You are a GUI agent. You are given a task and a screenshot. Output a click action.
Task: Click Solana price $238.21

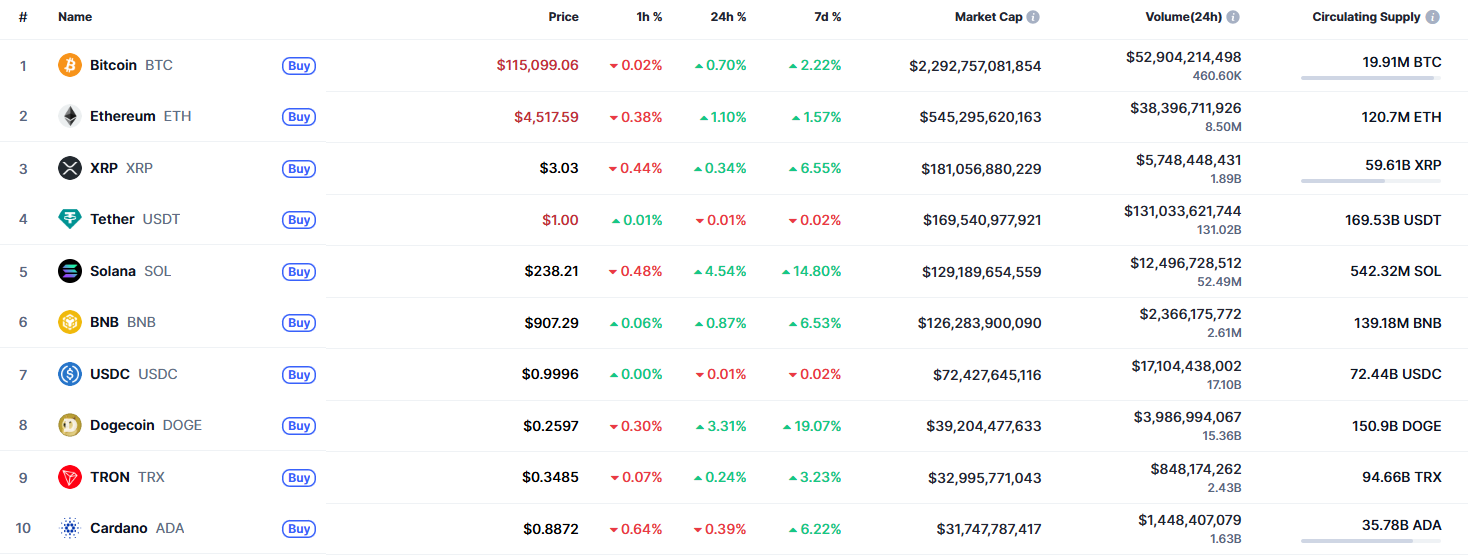pos(551,271)
